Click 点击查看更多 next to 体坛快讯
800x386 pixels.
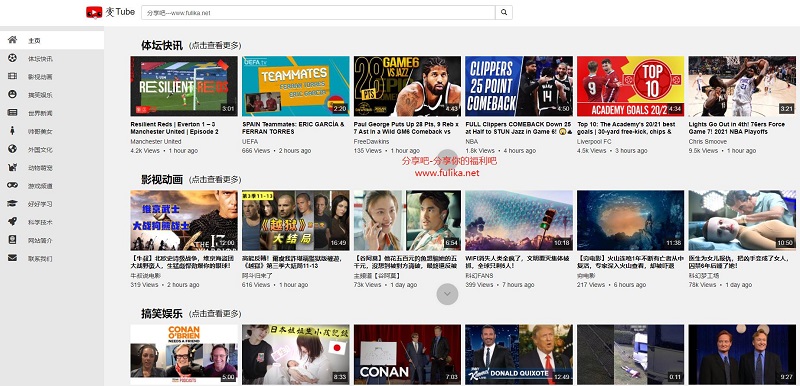(x=215, y=45)
